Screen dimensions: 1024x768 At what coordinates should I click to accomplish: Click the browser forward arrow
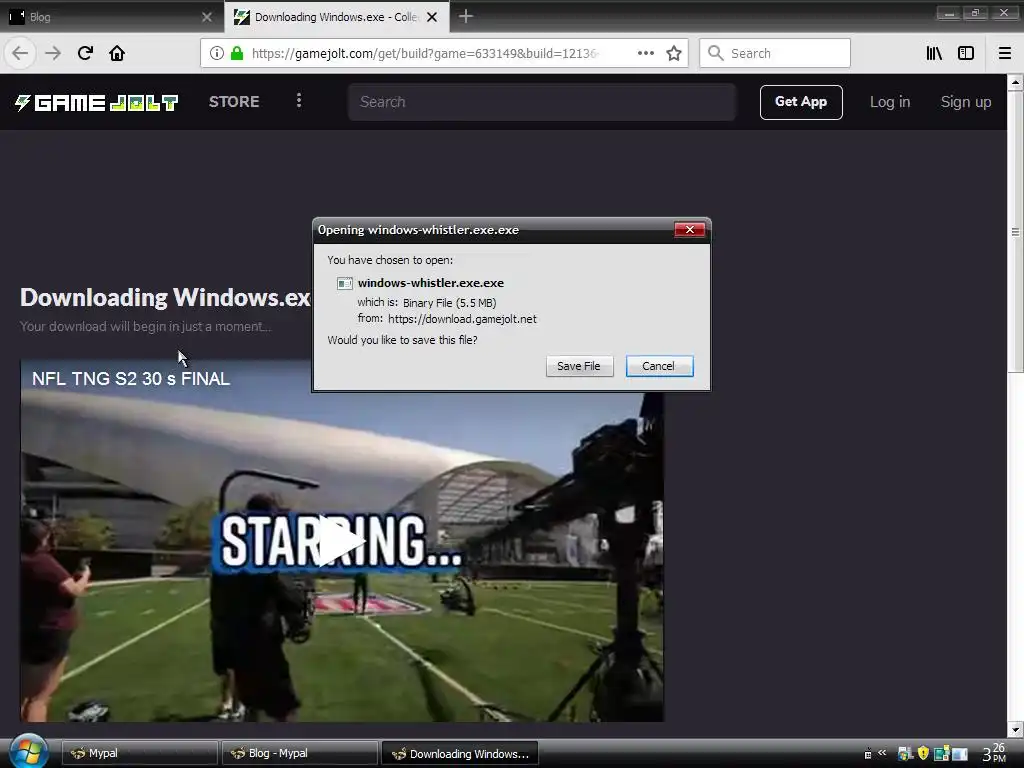(53, 53)
